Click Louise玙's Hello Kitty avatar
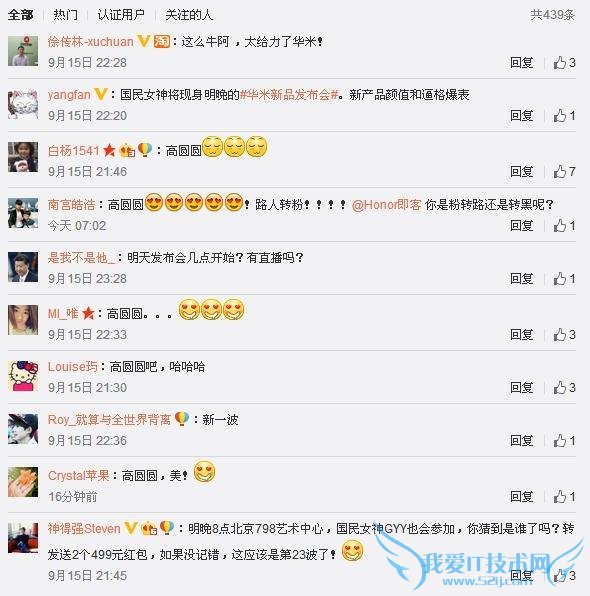Image resolution: width=590 pixels, height=596 pixels. (23, 376)
